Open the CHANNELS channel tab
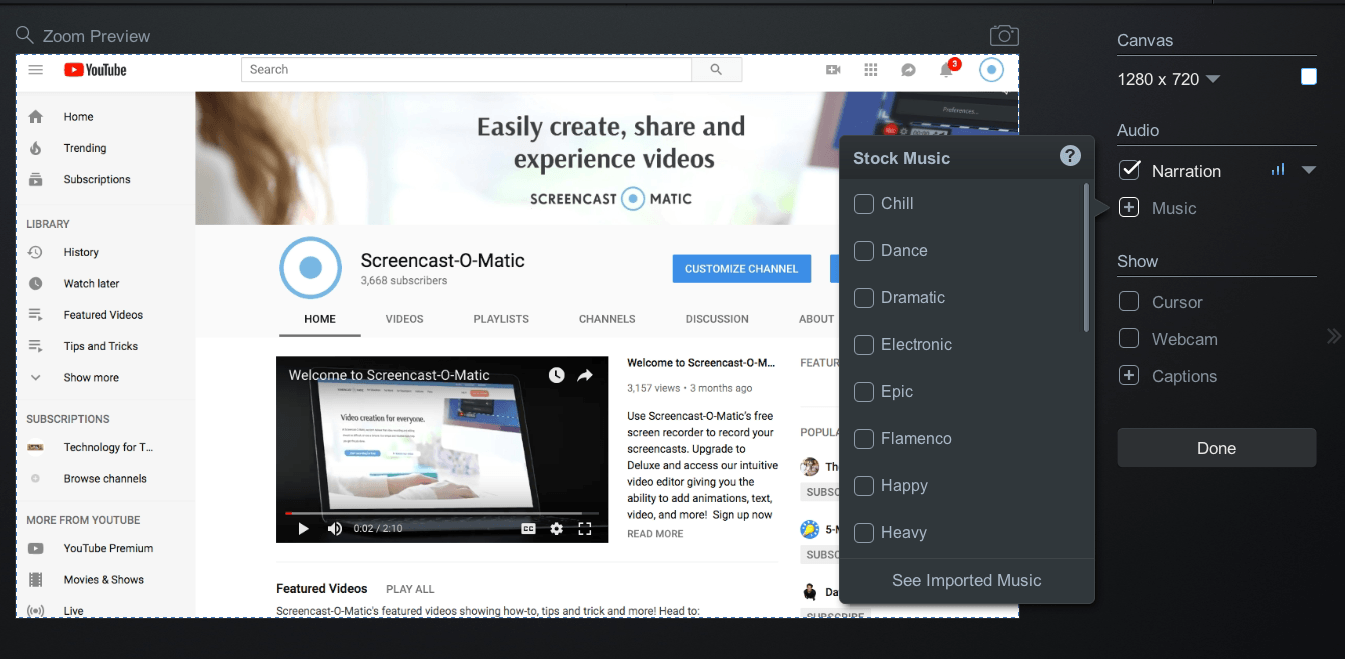This screenshot has height=659, width=1345. click(607, 319)
